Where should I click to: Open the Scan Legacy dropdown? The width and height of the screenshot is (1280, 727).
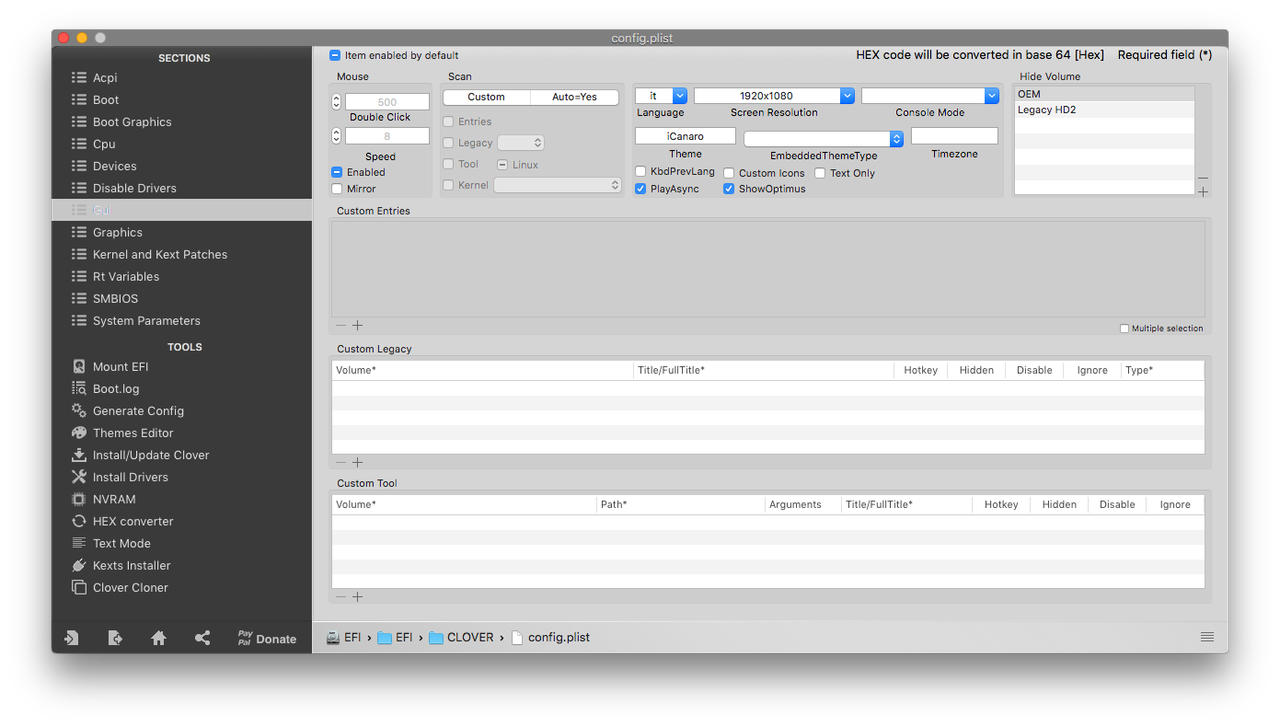(520, 143)
